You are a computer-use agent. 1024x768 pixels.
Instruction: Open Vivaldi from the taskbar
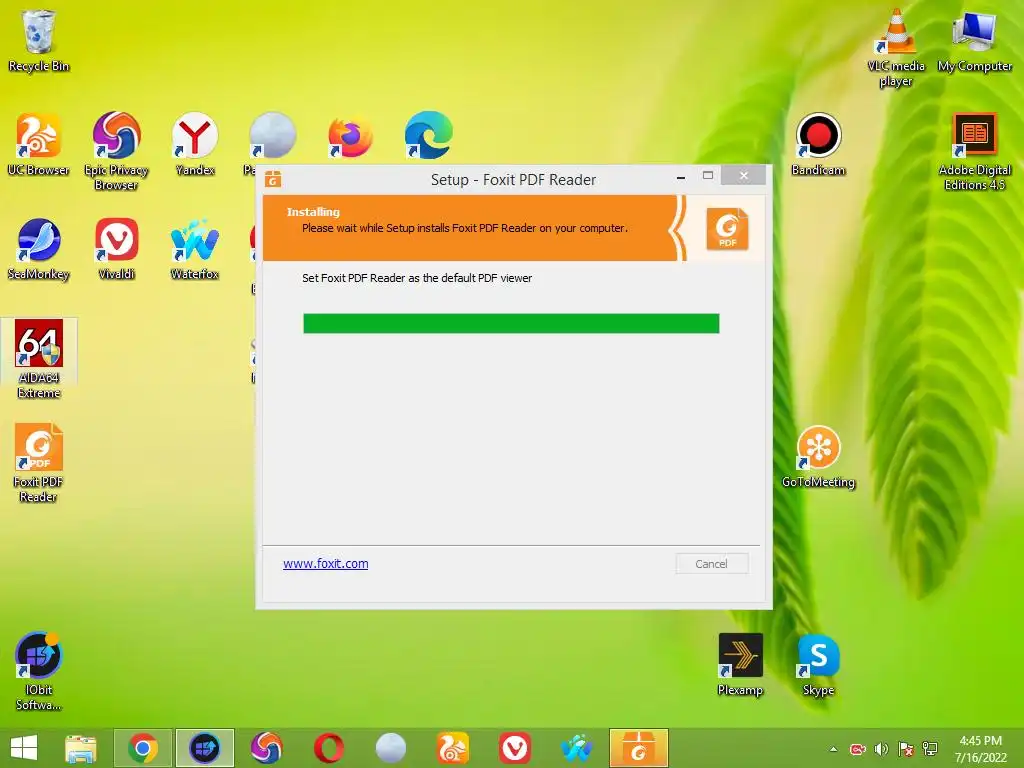click(515, 748)
